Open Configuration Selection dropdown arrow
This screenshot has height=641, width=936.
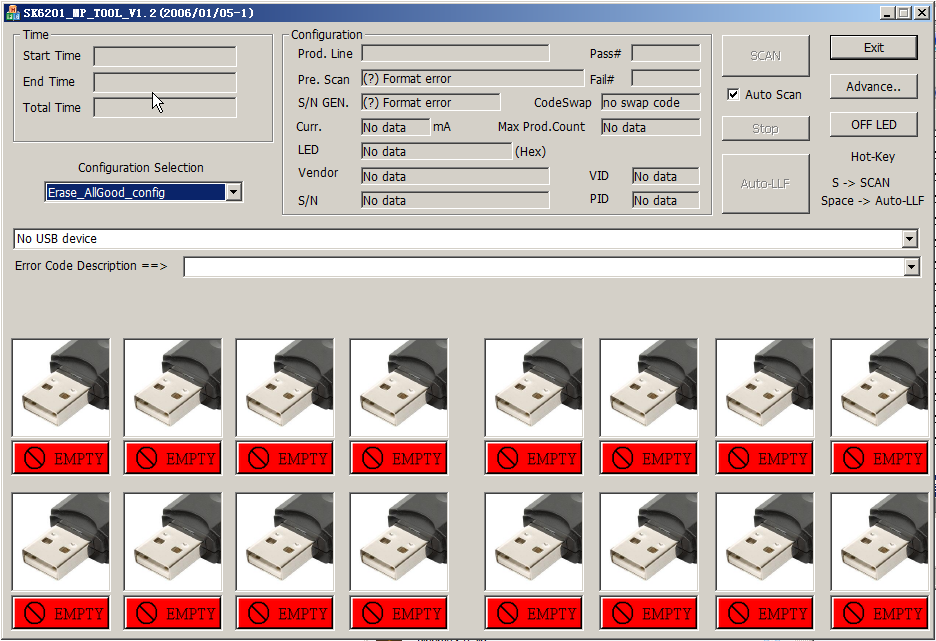tap(233, 192)
